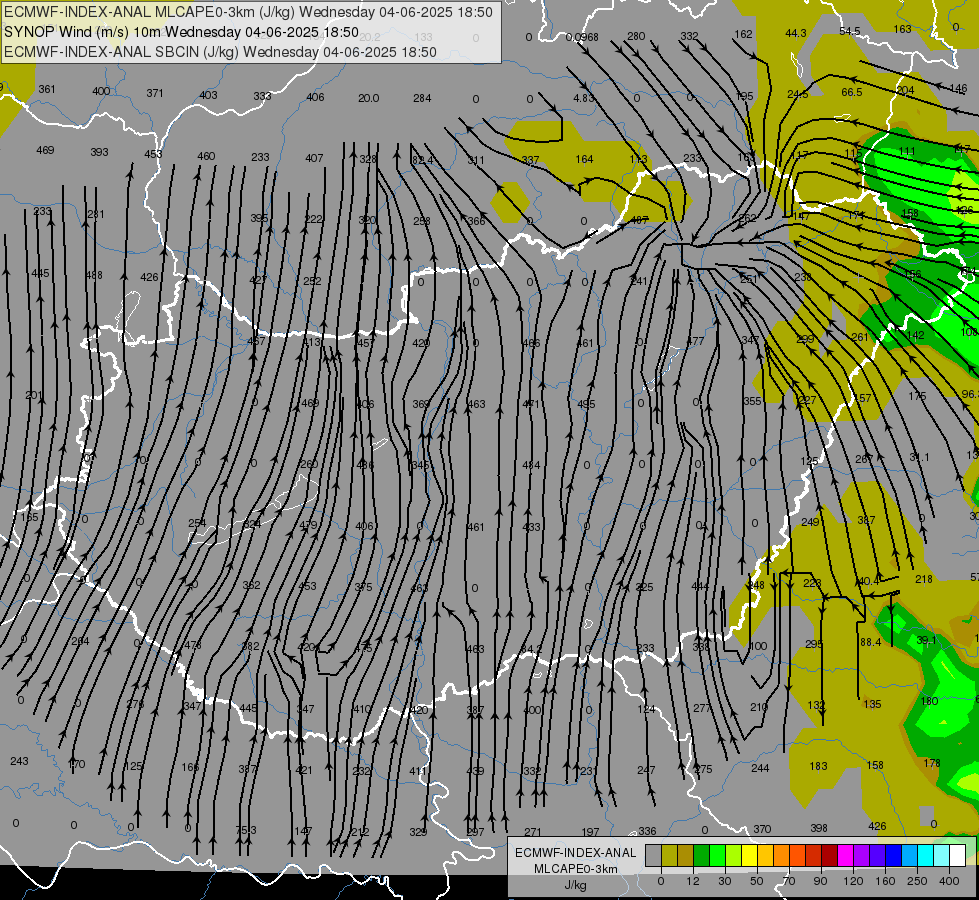Click the map value 439
Image resolution: width=979 pixels, height=900 pixels.
[475, 771]
